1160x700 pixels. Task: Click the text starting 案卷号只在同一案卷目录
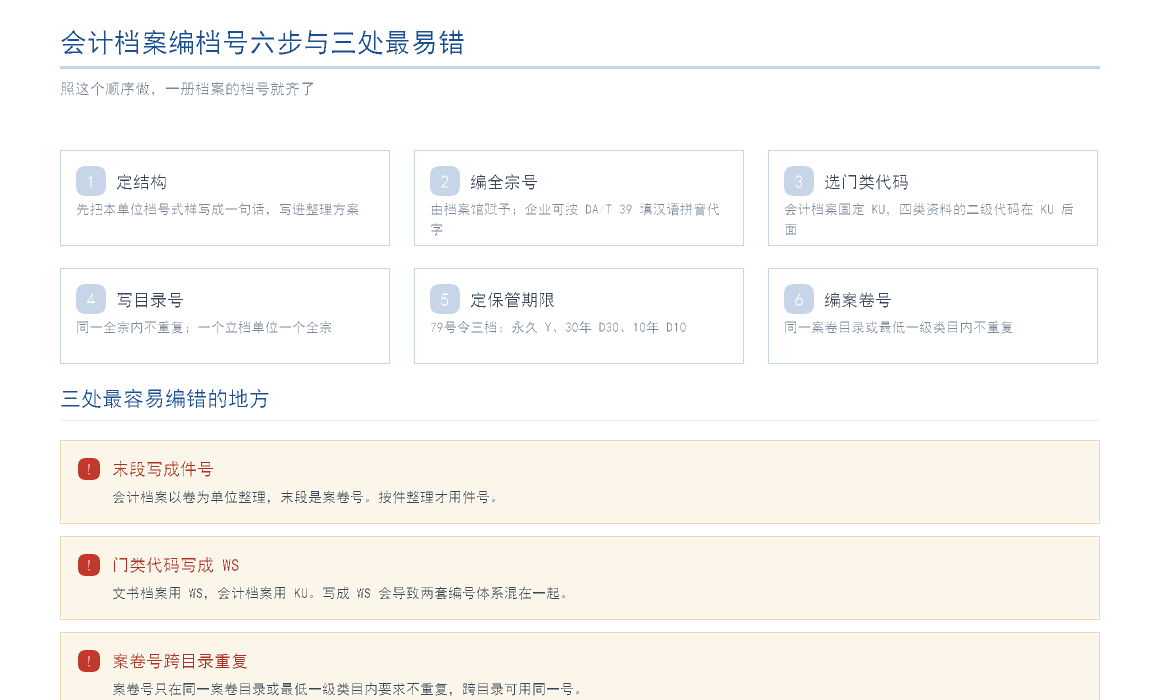(x=346, y=689)
